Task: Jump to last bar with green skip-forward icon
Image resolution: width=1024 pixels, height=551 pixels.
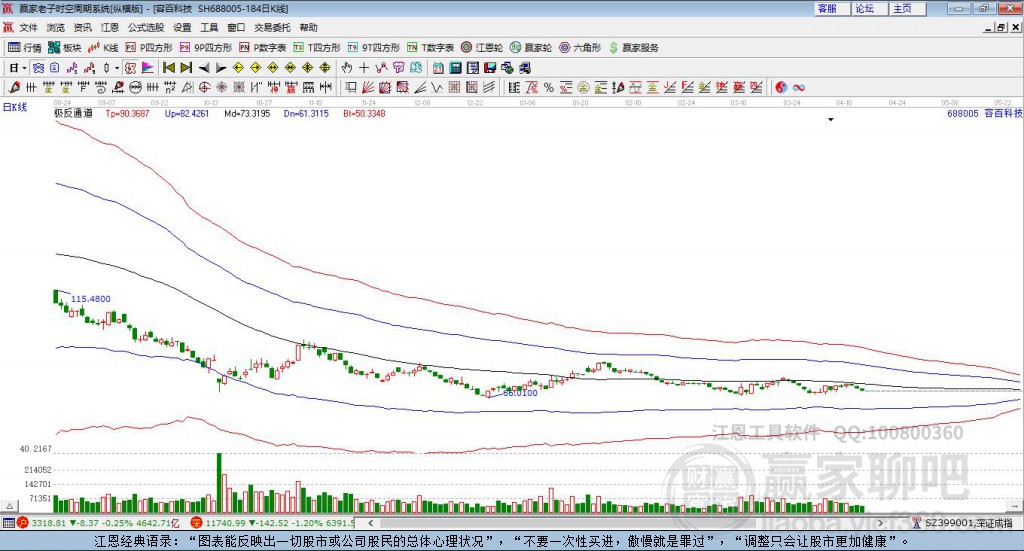Action: click(x=186, y=68)
